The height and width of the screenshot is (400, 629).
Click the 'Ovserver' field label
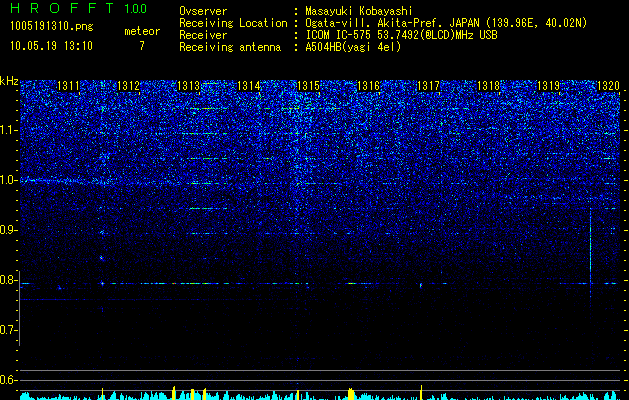(x=203, y=11)
